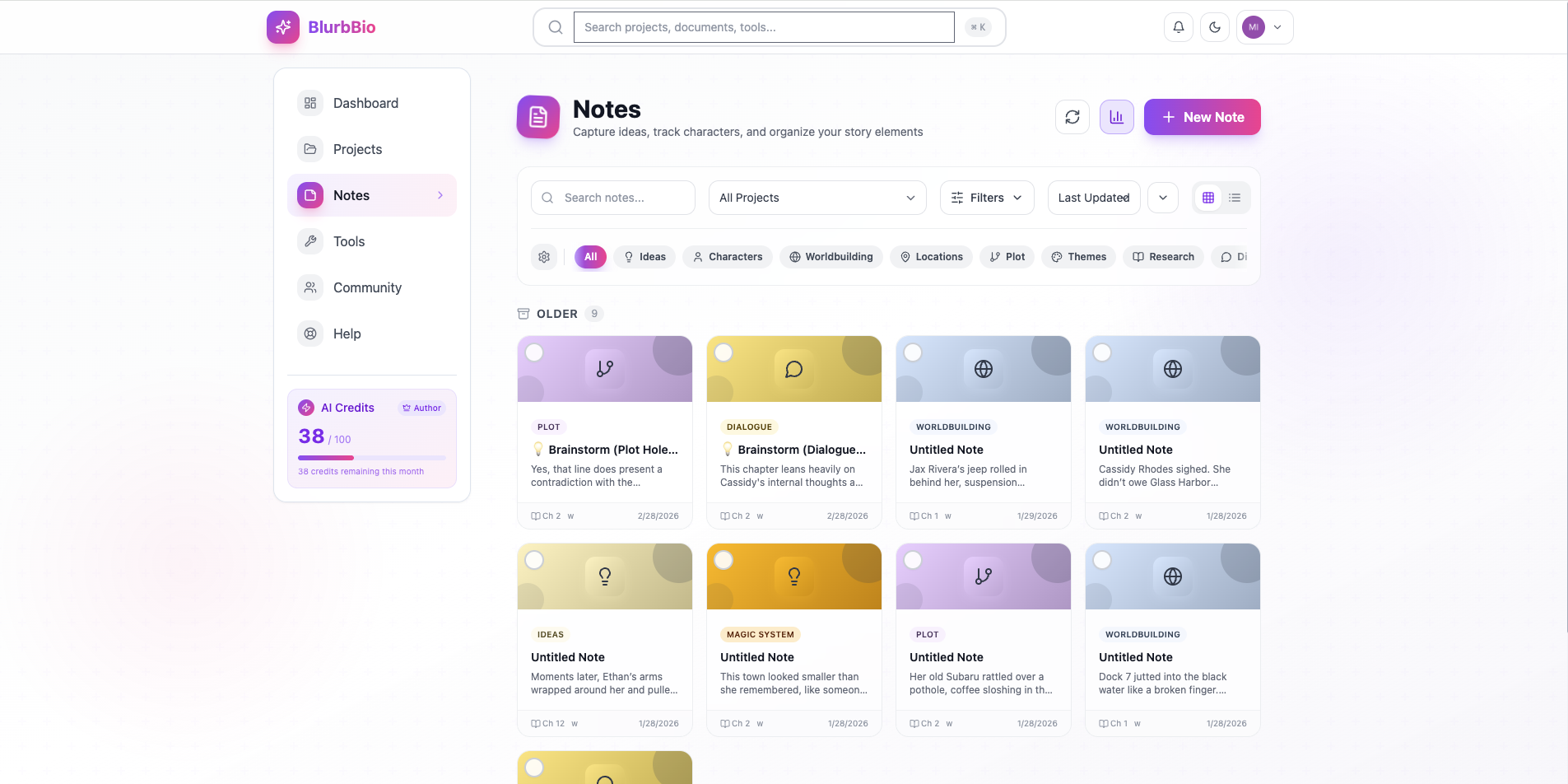Click the Author plan badge
1568x784 pixels.
[421, 408]
